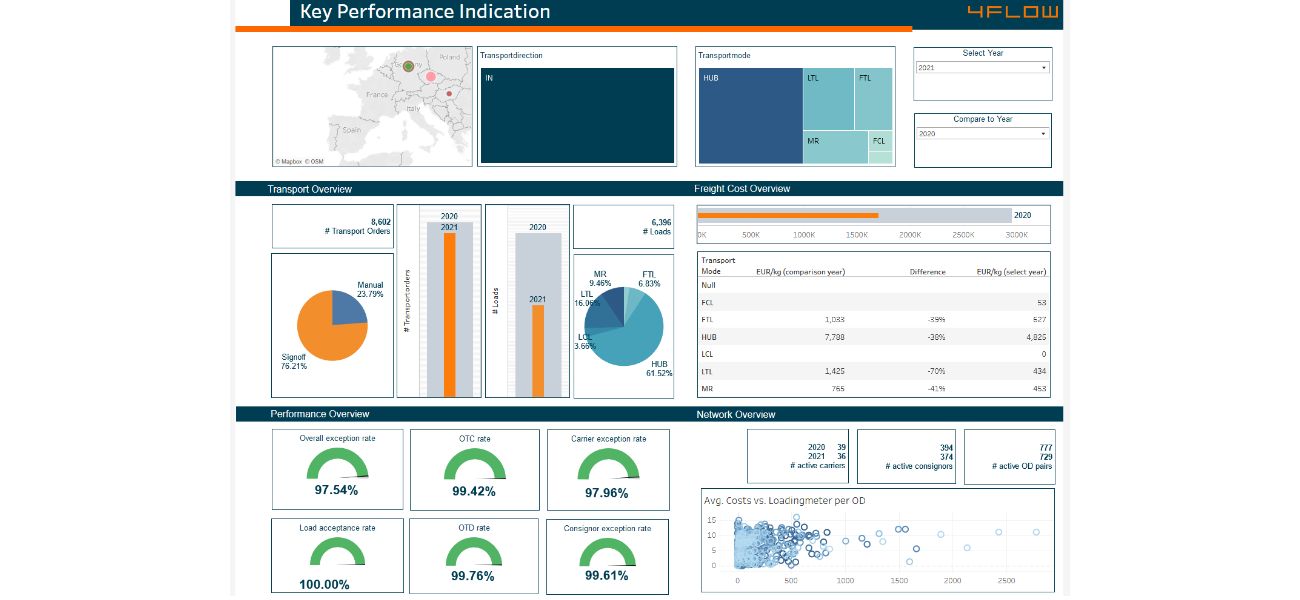Screen dimensions: 1300x600
Task: Open the Compare to Year dropdown
Action: pos(982,133)
